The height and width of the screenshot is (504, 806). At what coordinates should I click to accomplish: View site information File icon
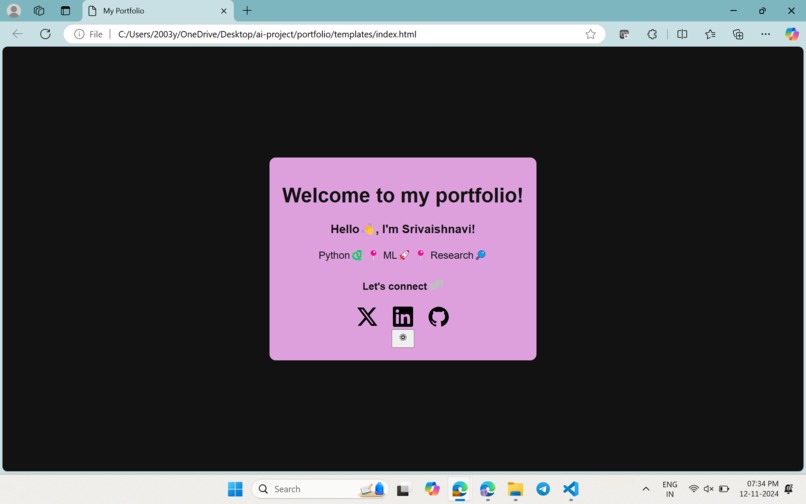pyautogui.click(x=88, y=34)
